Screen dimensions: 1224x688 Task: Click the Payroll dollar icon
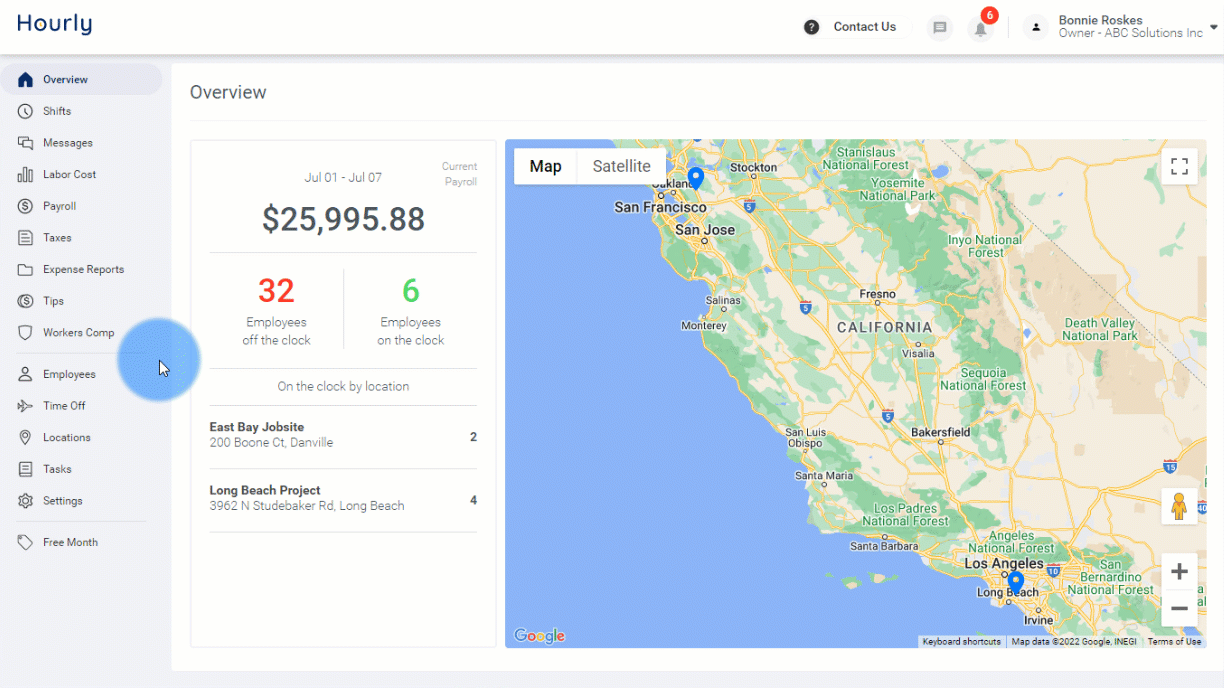(x=25, y=206)
